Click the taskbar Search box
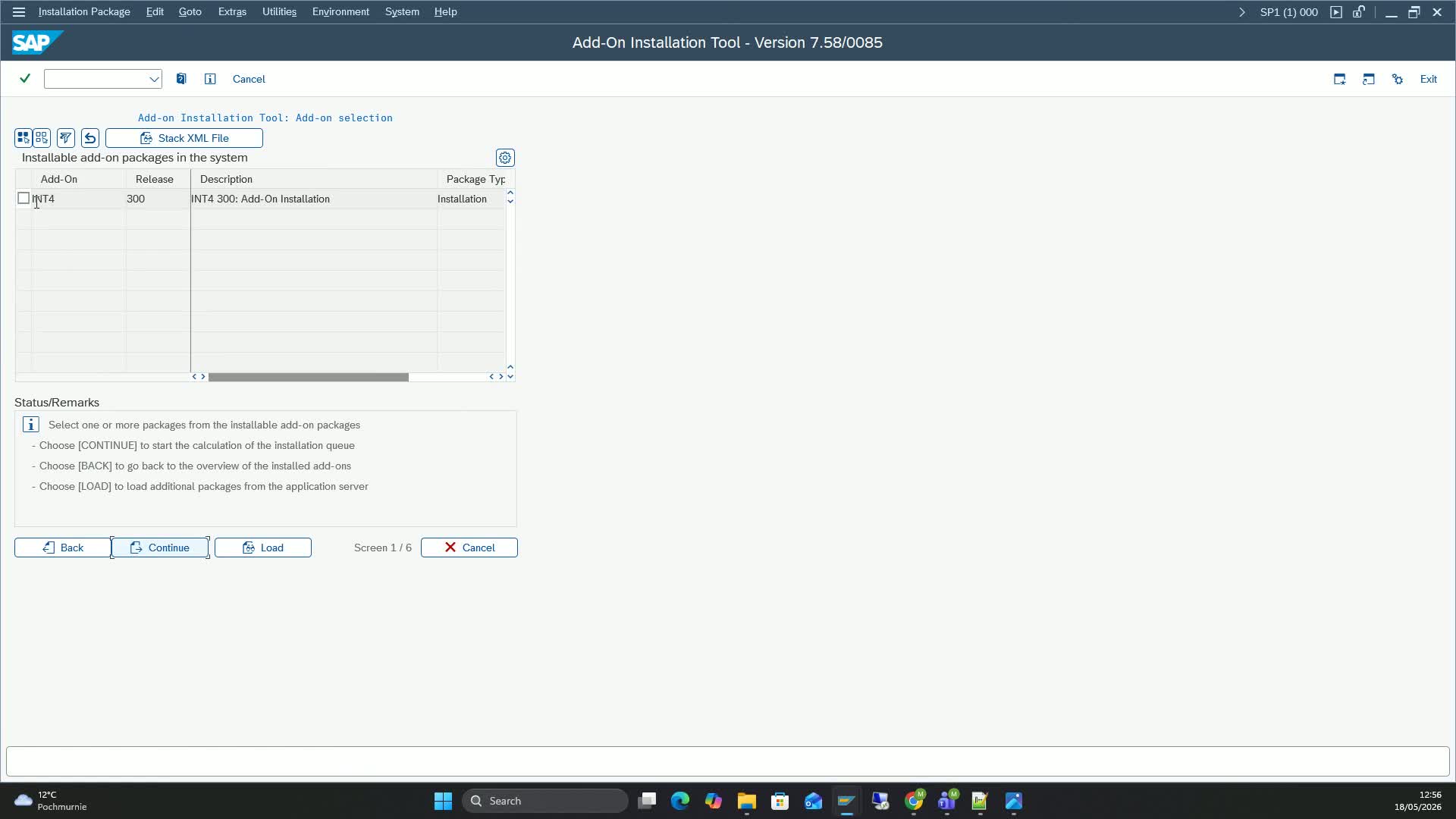1456x819 pixels. coord(545,801)
